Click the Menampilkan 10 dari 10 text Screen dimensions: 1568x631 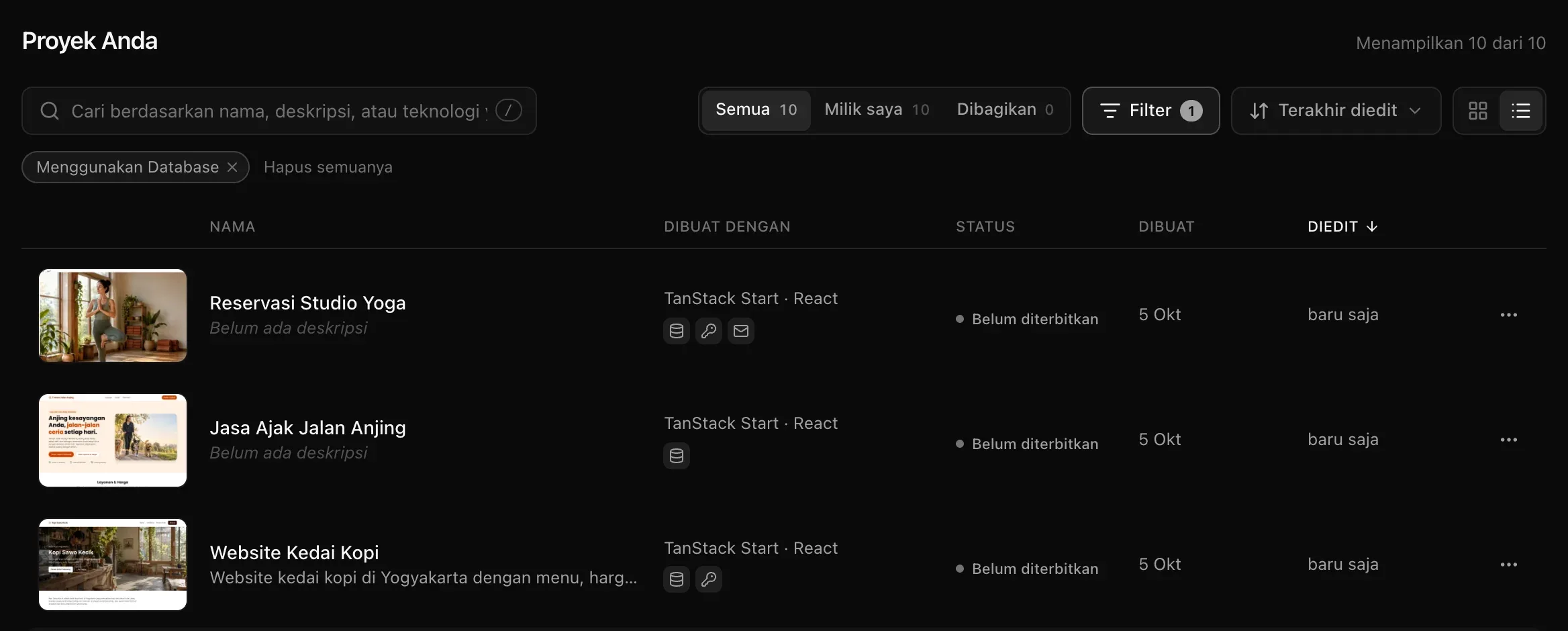[1451, 43]
